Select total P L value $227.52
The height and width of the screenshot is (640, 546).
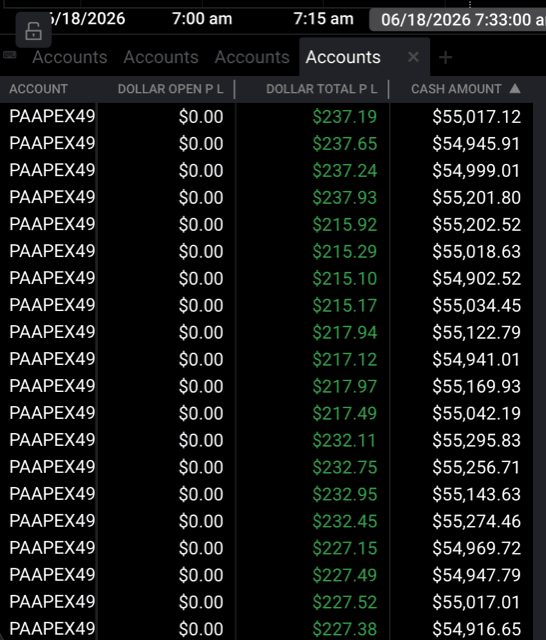pos(345,602)
